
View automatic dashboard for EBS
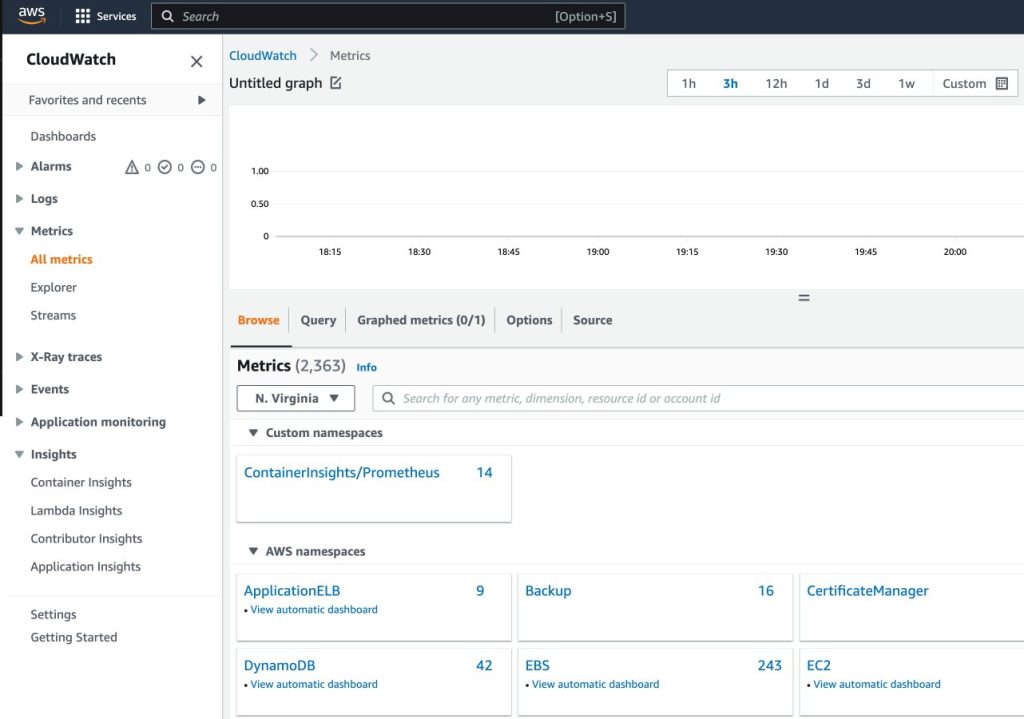tap(596, 684)
